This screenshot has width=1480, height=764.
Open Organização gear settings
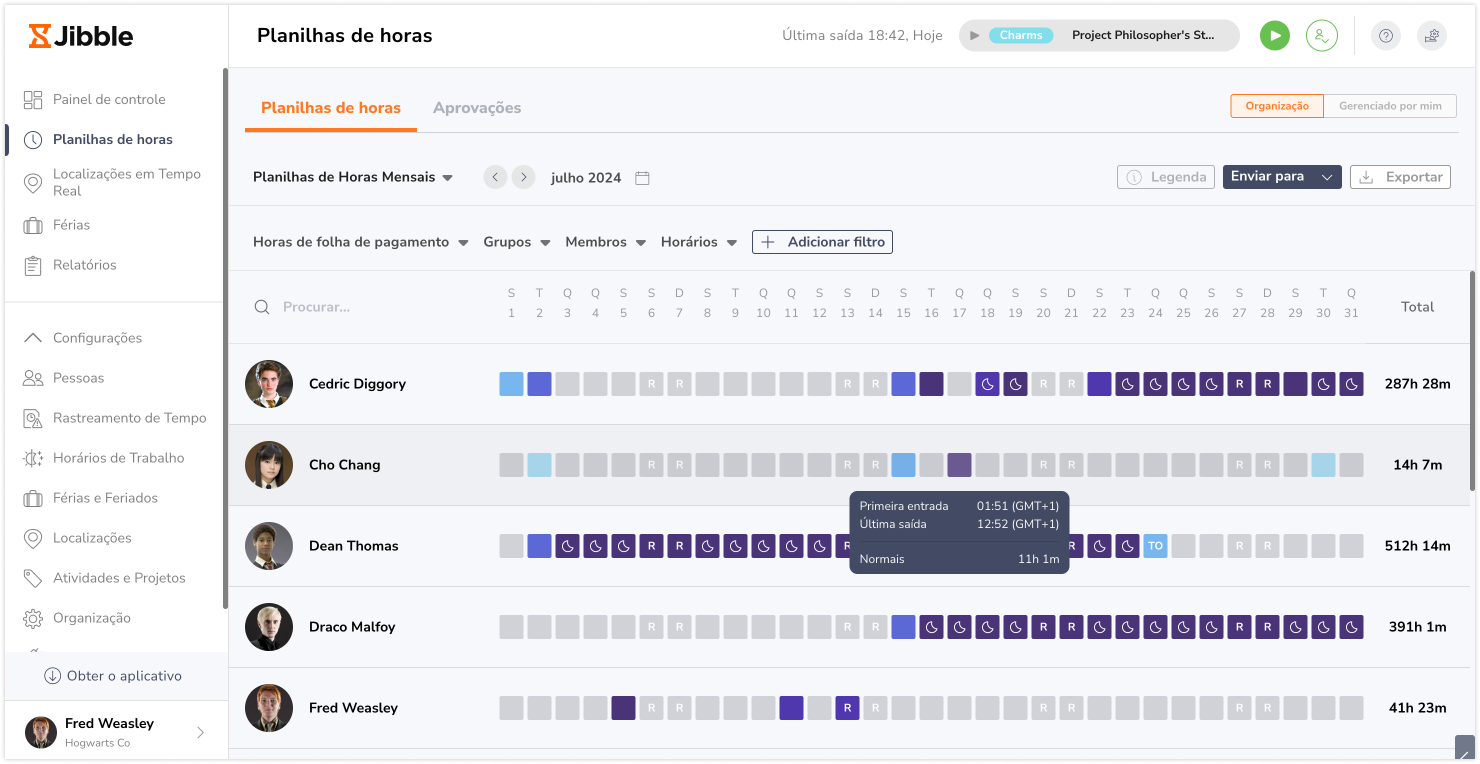33,618
